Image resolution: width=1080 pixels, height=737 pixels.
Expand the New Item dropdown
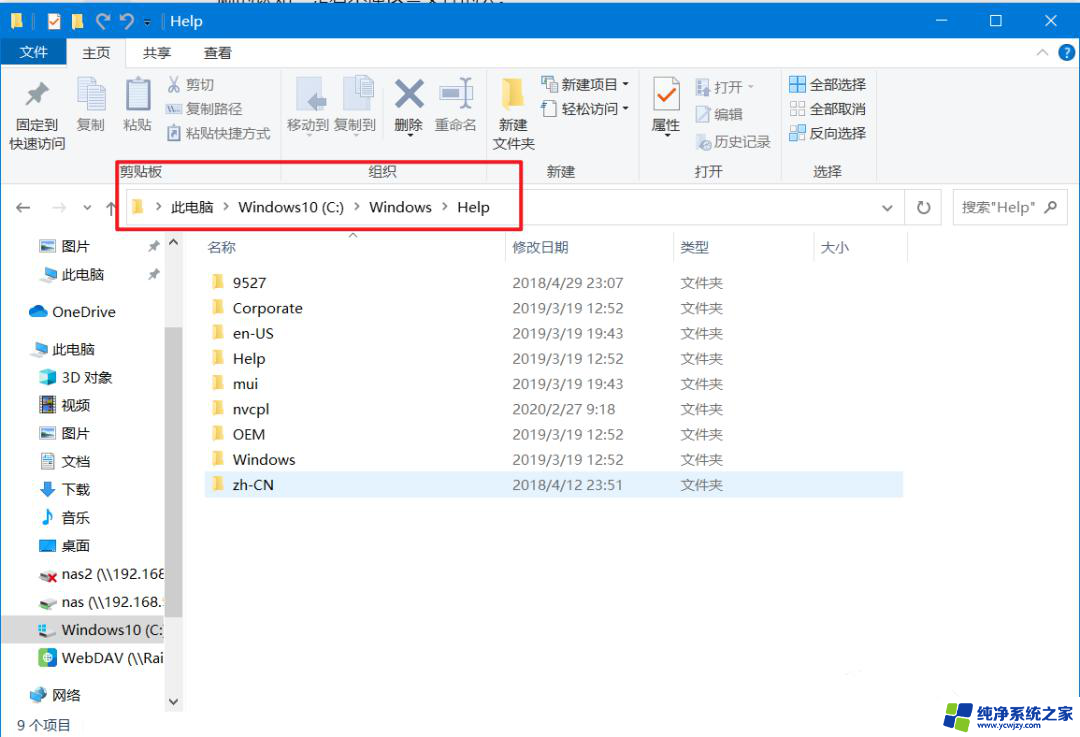pos(626,85)
